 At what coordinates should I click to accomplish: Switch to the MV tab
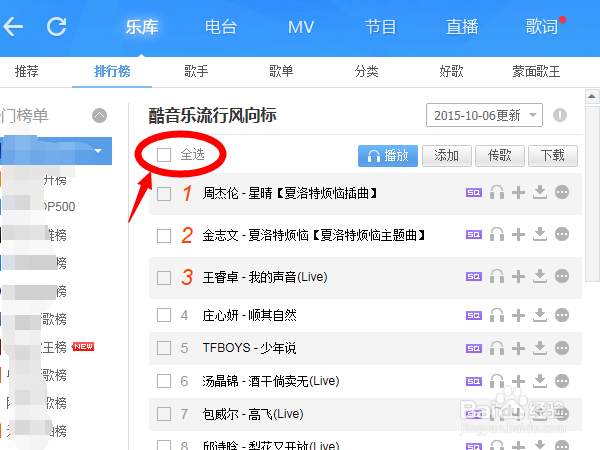point(301,27)
